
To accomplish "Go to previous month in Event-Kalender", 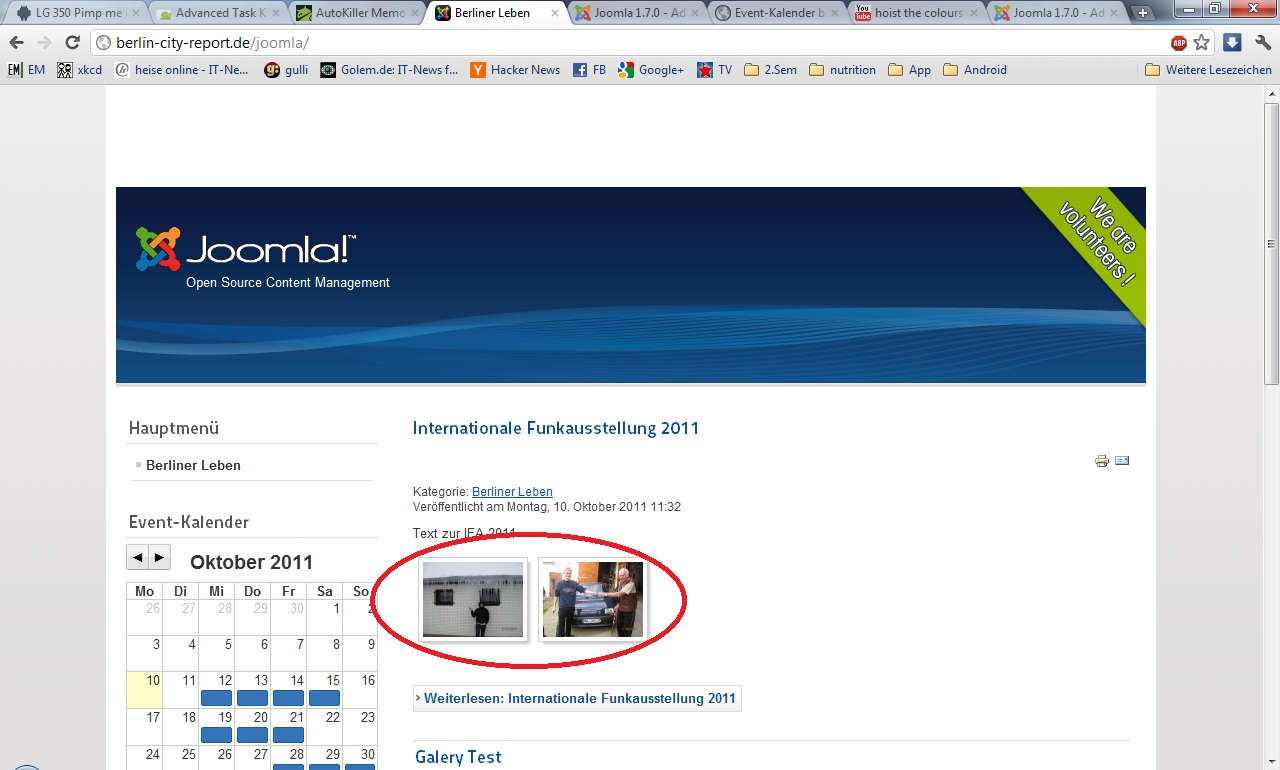I will coord(138,557).
